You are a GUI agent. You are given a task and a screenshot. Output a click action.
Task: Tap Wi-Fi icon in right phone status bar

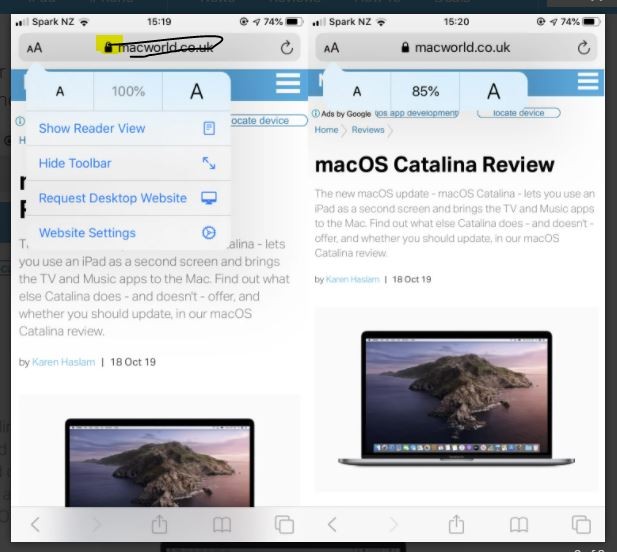(381, 22)
